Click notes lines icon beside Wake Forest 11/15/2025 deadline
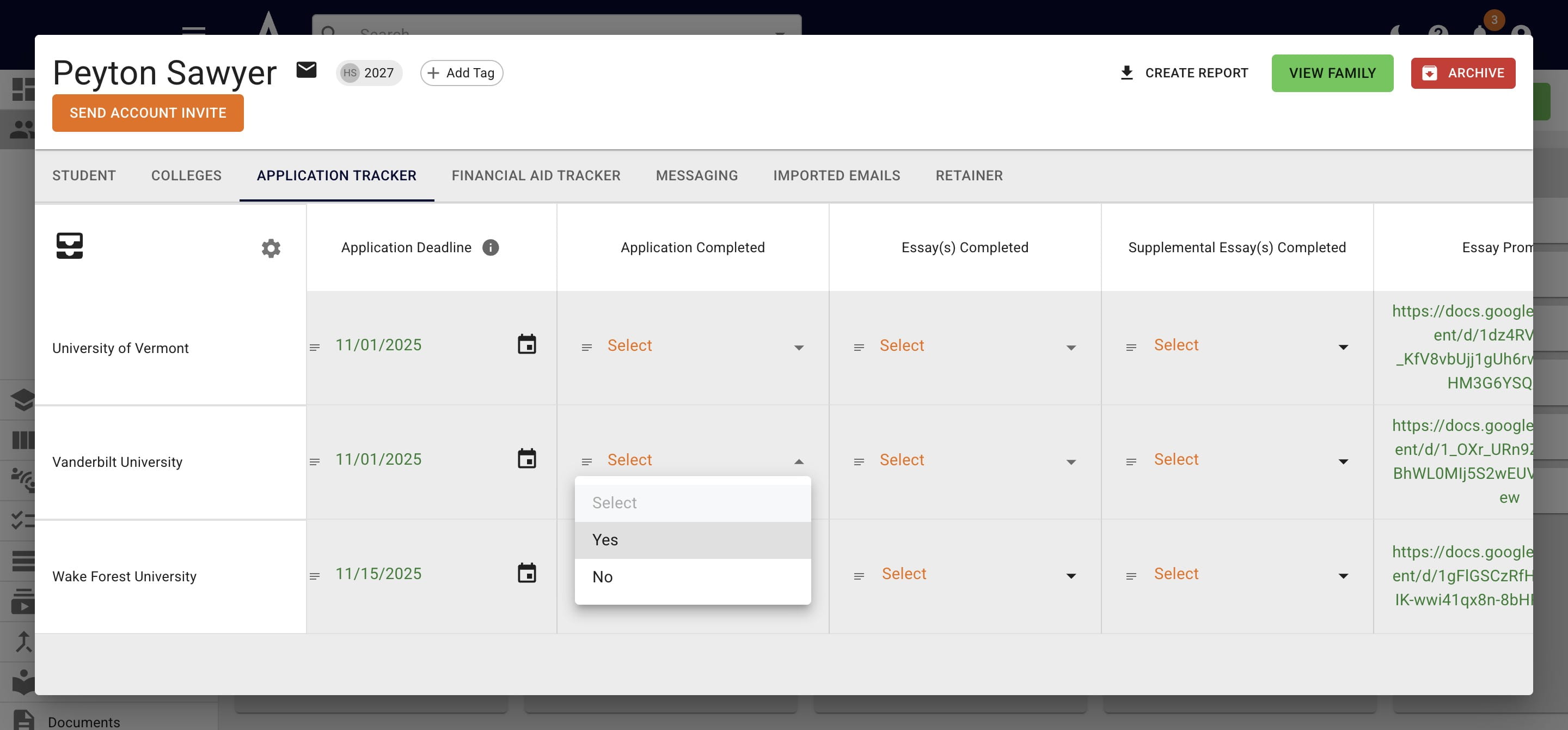This screenshot has width=1568, height=730. pos(315,576)
